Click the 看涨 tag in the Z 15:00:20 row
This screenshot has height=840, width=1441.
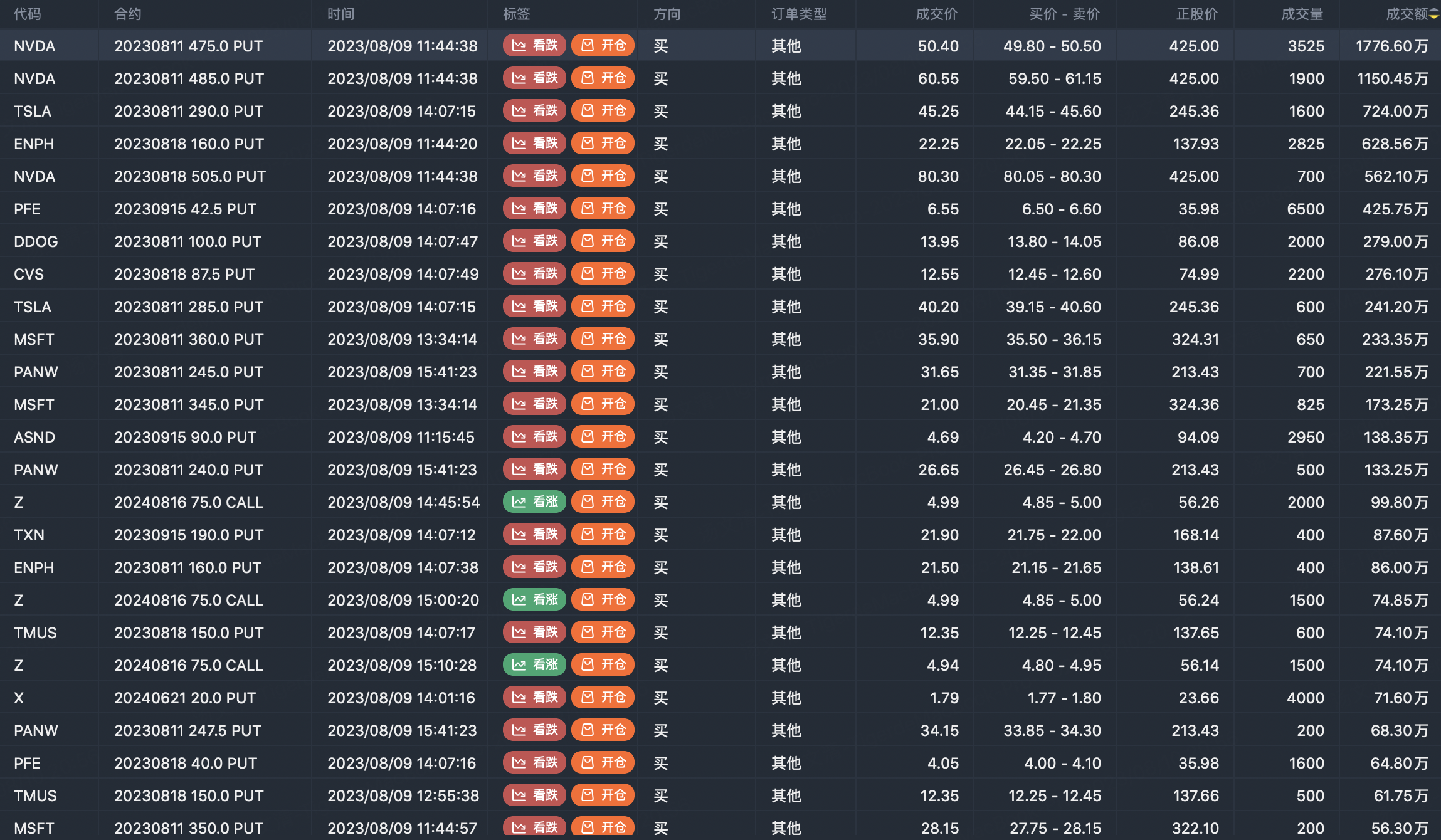534,600
